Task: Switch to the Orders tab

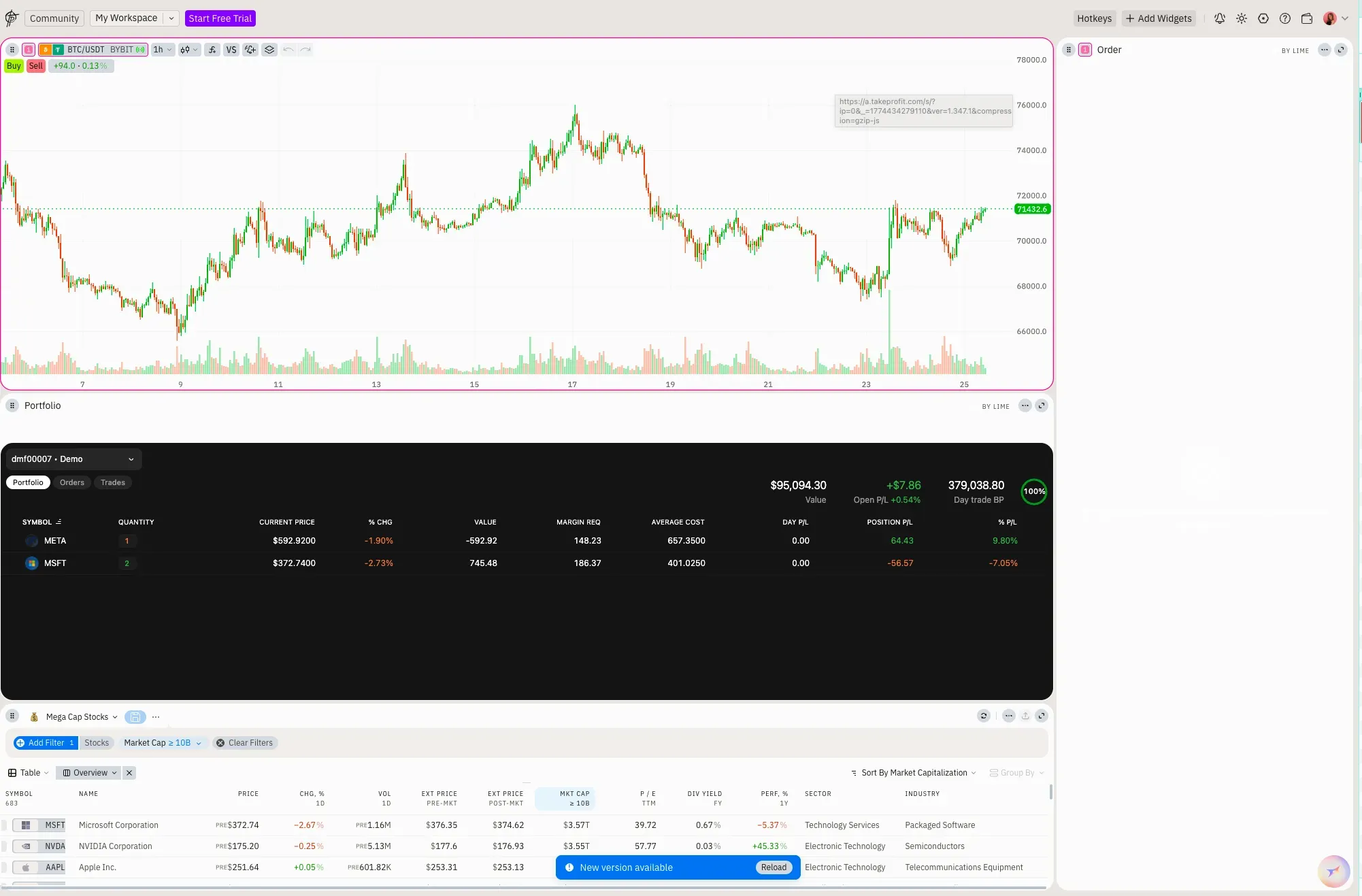Action: point(72,482)
